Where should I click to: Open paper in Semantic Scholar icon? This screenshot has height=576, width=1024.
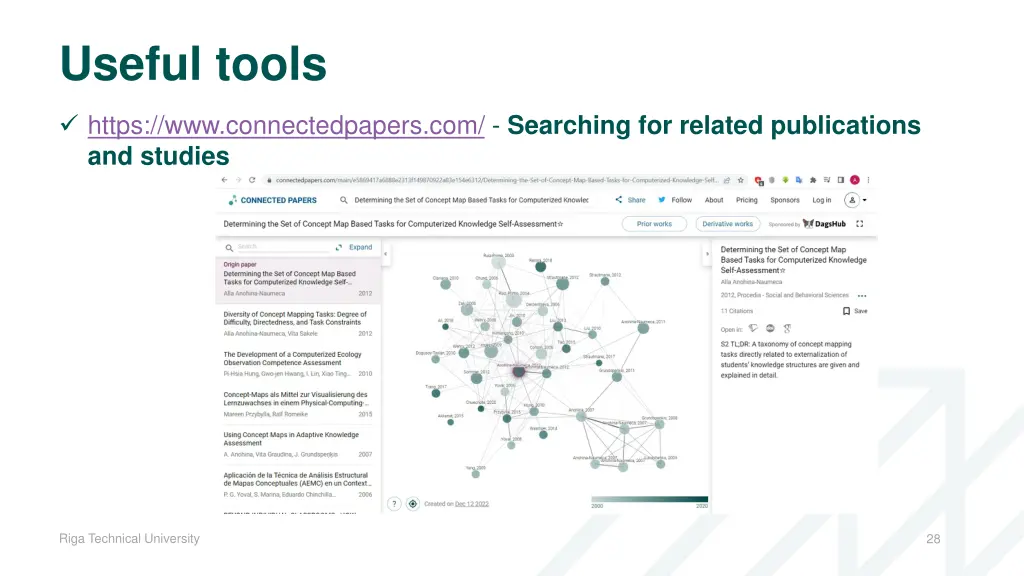coord(753,328)
